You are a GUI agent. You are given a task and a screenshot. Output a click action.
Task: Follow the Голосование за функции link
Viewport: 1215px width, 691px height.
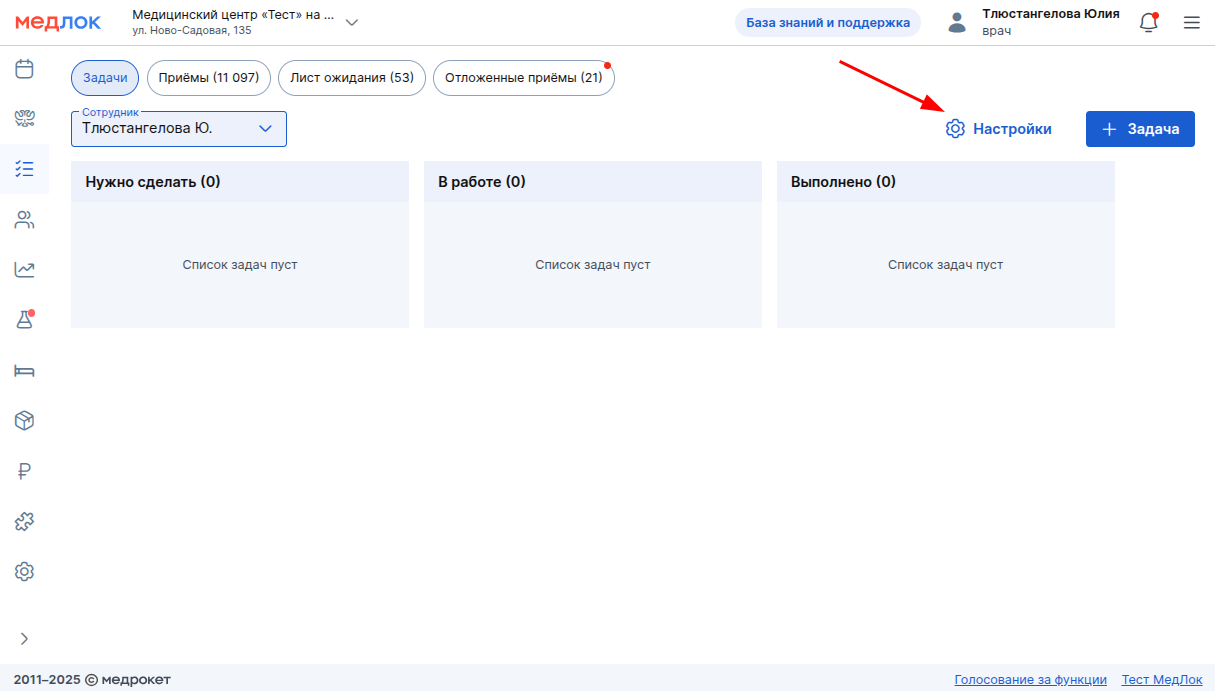point(1030,680)
